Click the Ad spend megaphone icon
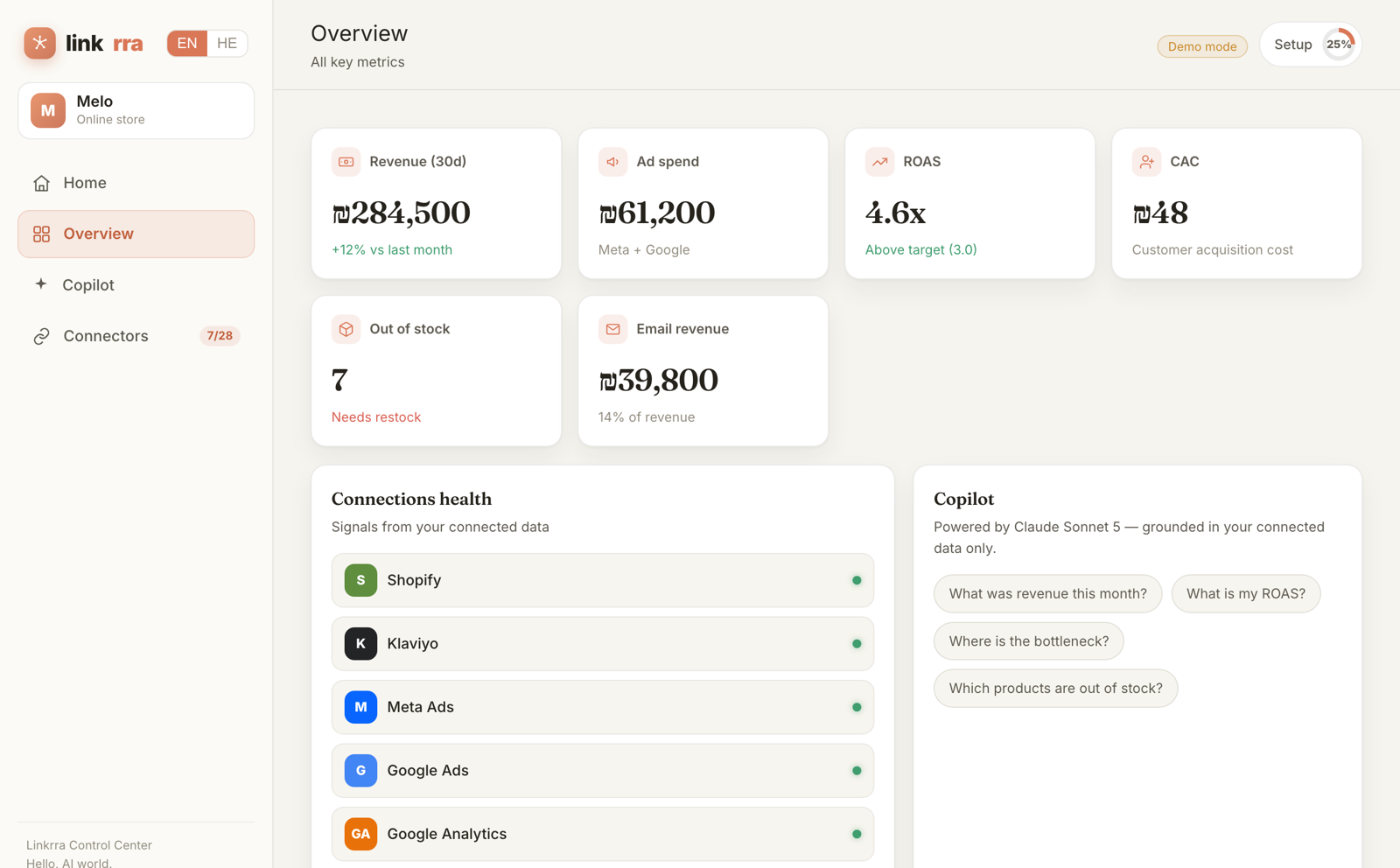 (612, 162)
